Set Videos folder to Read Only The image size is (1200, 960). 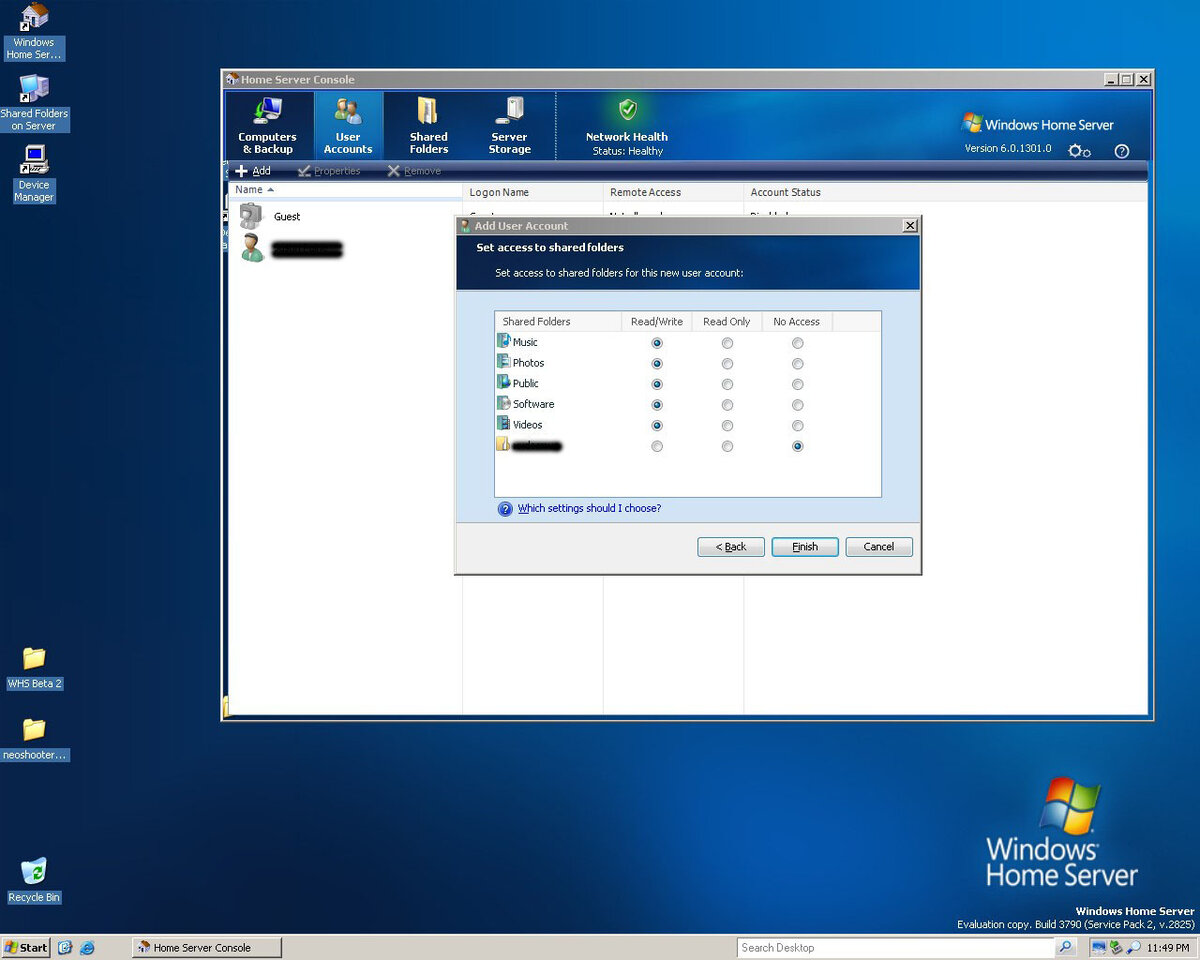pyautogui.click(x=727, y=426)
